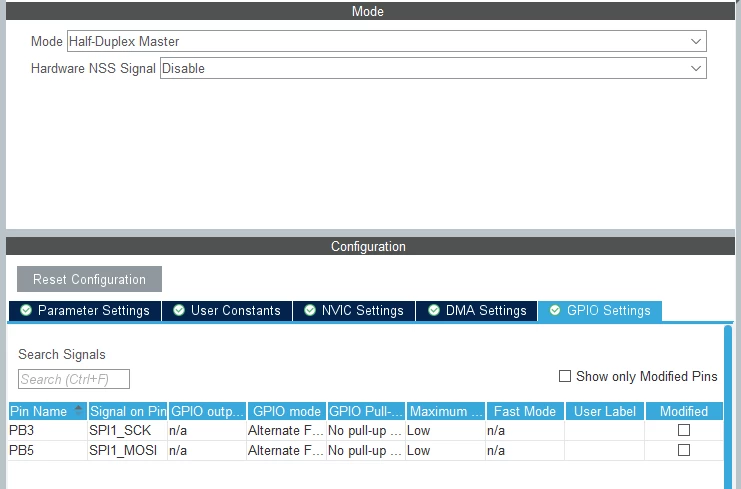Image resolution: width=741 pixels, height=489 pixels.
Task: Click green check icon on GPIO Settings tab
Action: coord(555,310)
